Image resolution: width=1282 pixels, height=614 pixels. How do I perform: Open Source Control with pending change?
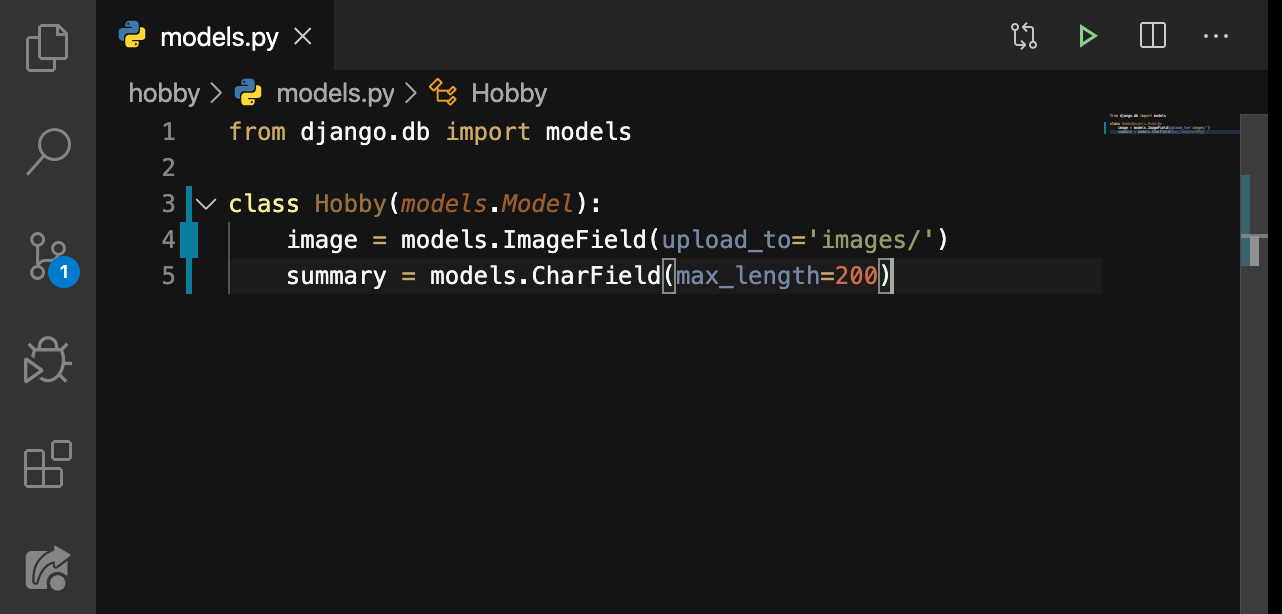click(x=47, y=257)
